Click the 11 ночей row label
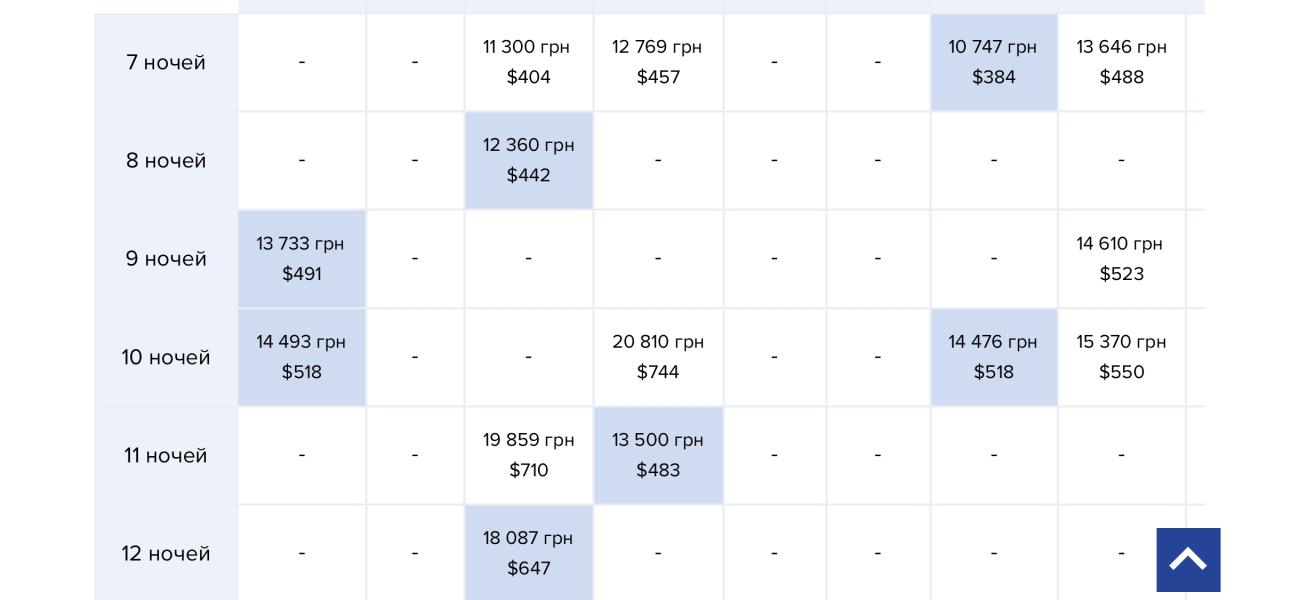The height and width of the screenshot is (600, 1298). (166, 455)
